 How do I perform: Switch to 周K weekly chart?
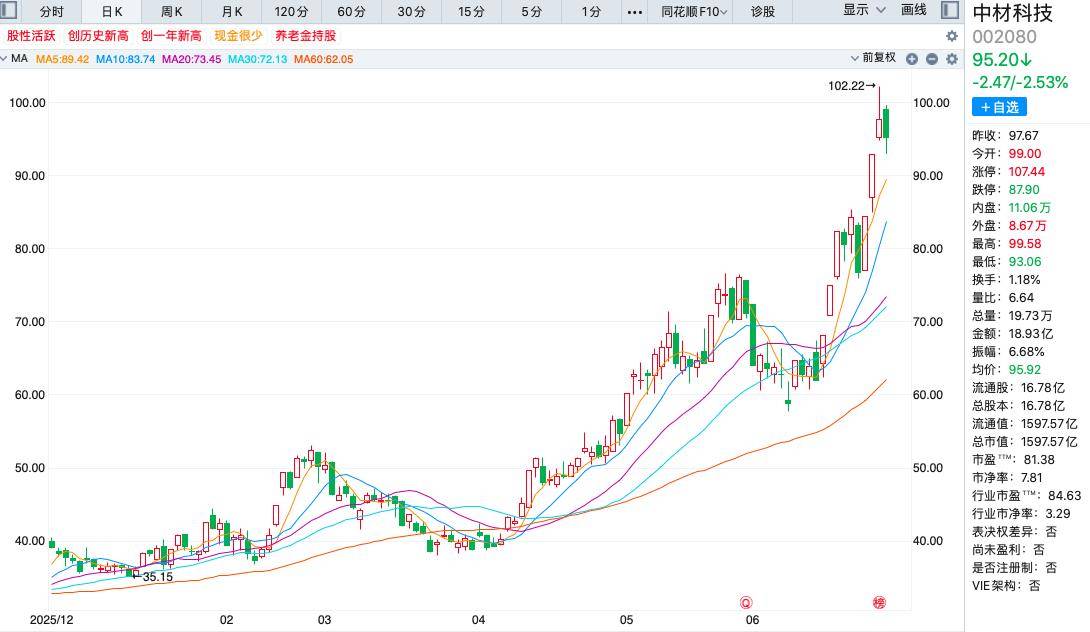172,12
